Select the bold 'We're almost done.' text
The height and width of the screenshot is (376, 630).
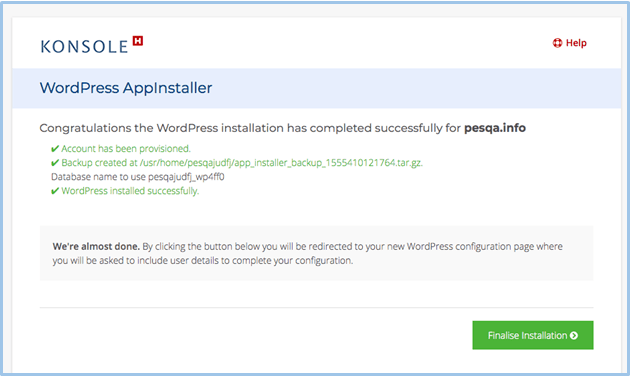pyautogui.click(x=96, y=246)
